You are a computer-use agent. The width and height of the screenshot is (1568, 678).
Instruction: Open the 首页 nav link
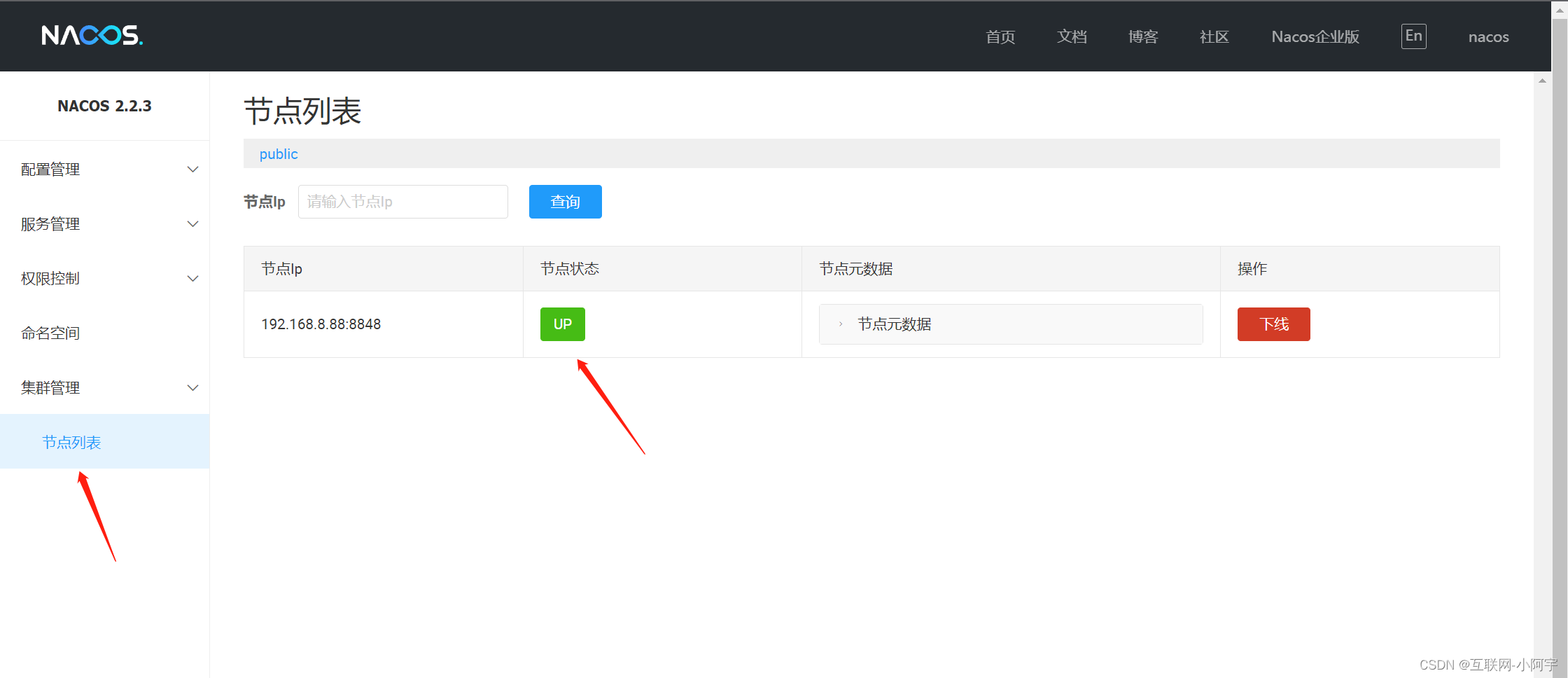point(1000,36)
